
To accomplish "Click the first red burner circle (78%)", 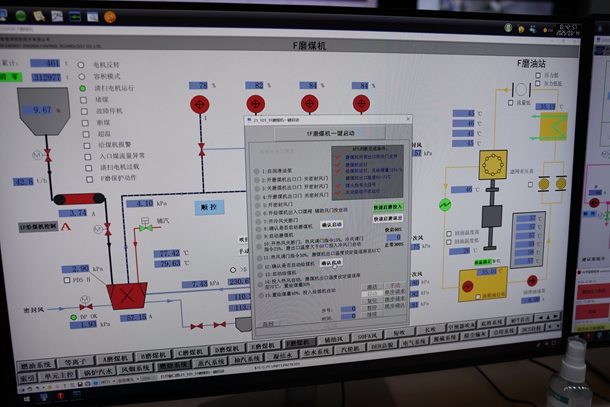I will click(x=200, y=103).
